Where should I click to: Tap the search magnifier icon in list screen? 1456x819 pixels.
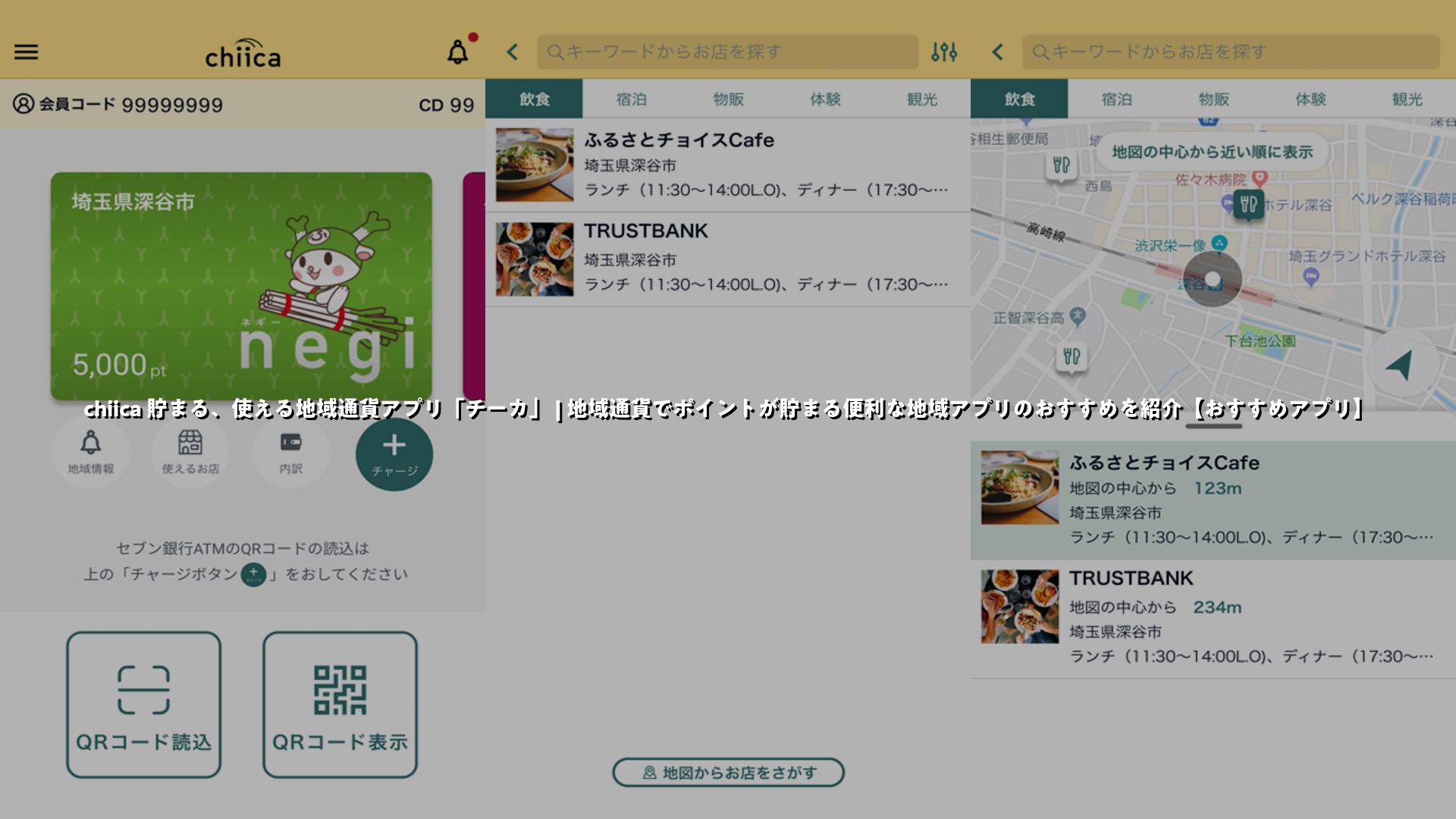point(555,52)
